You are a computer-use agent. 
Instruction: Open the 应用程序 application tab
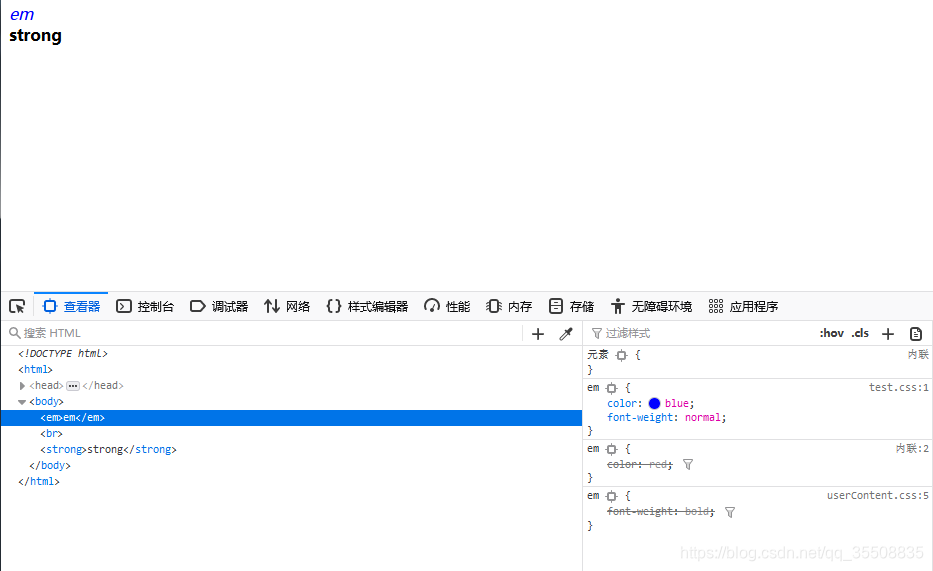click(743, 306)
